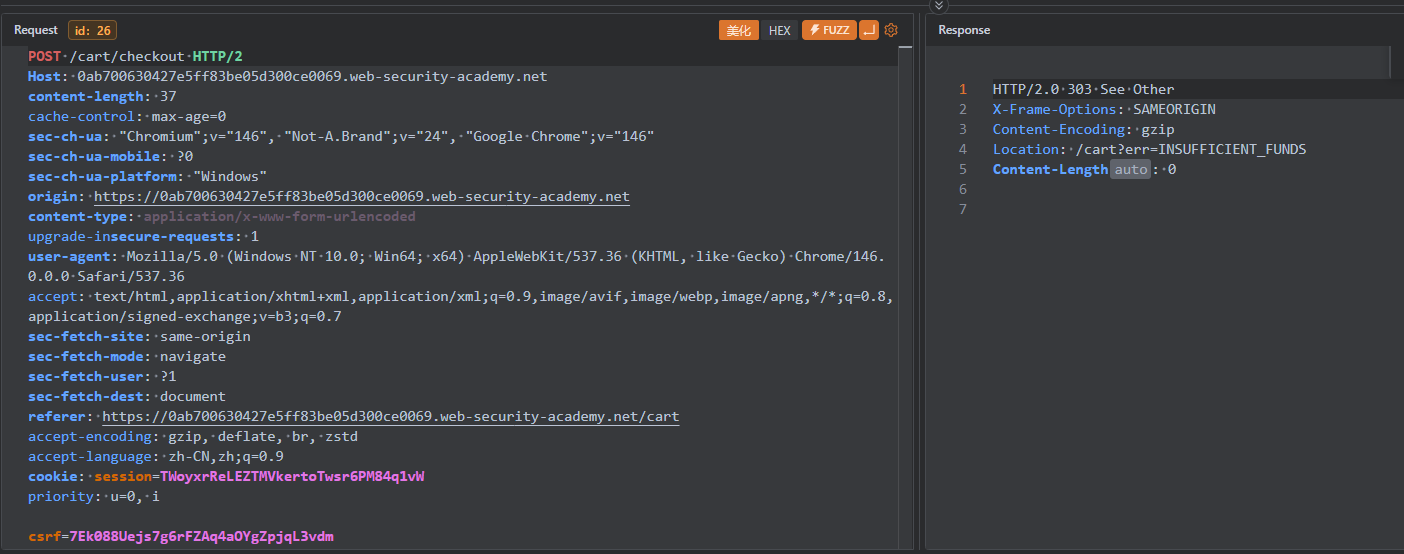Click the auto tag beside Content-Length
The height and width of the screenshot is (554, 1404).
pos(1131,170)
